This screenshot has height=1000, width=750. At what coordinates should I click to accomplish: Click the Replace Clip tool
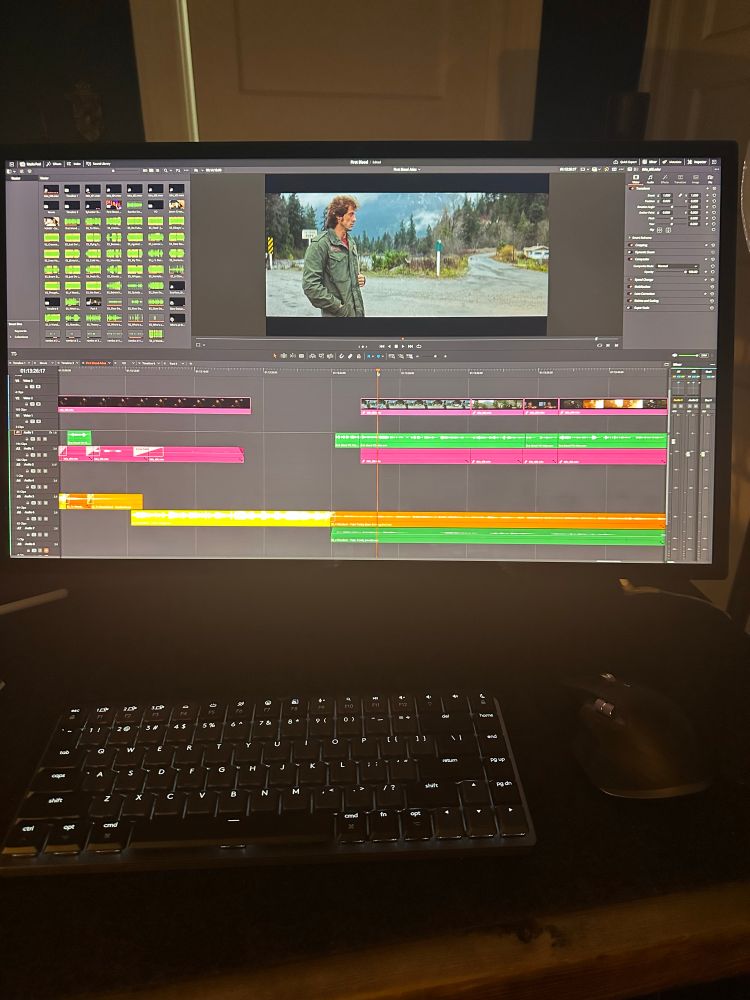pyautogui.click(x=330, y=357)
